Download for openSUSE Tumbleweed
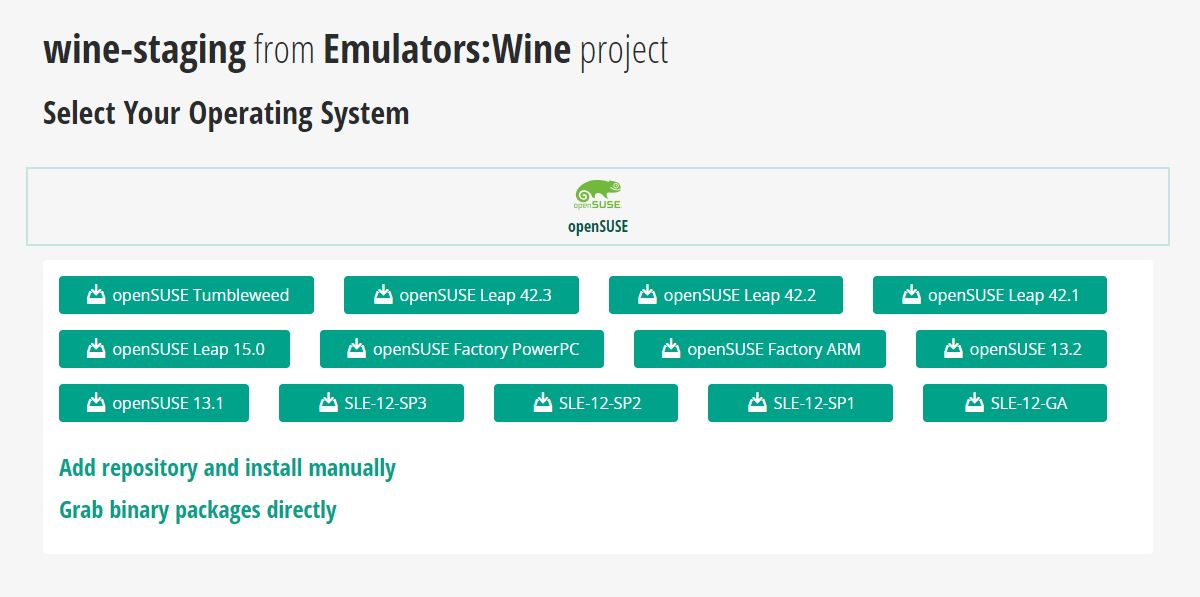Screen dimensions: 1200x597 click(x=186, y=295)
